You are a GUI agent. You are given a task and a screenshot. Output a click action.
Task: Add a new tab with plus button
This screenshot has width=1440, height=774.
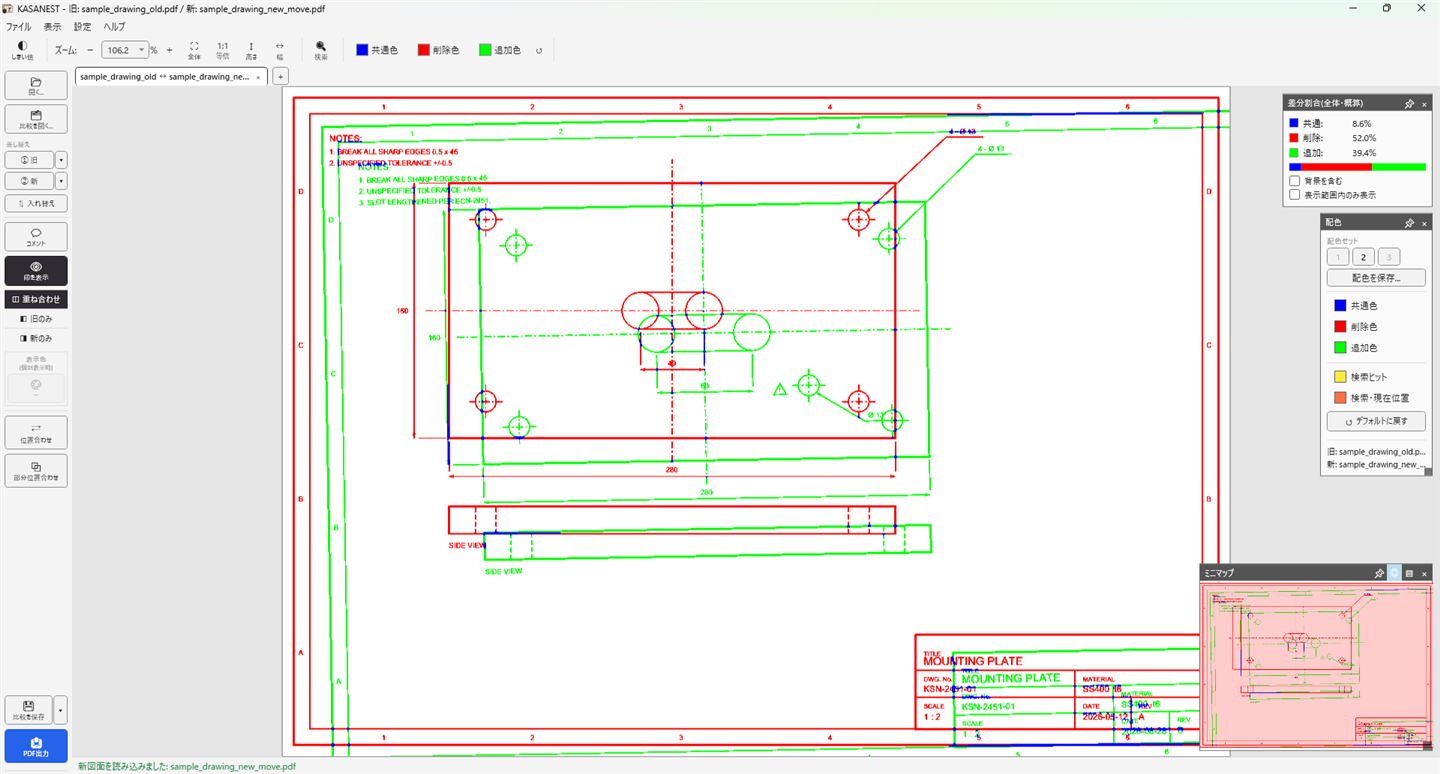click(x=280, y=76)
